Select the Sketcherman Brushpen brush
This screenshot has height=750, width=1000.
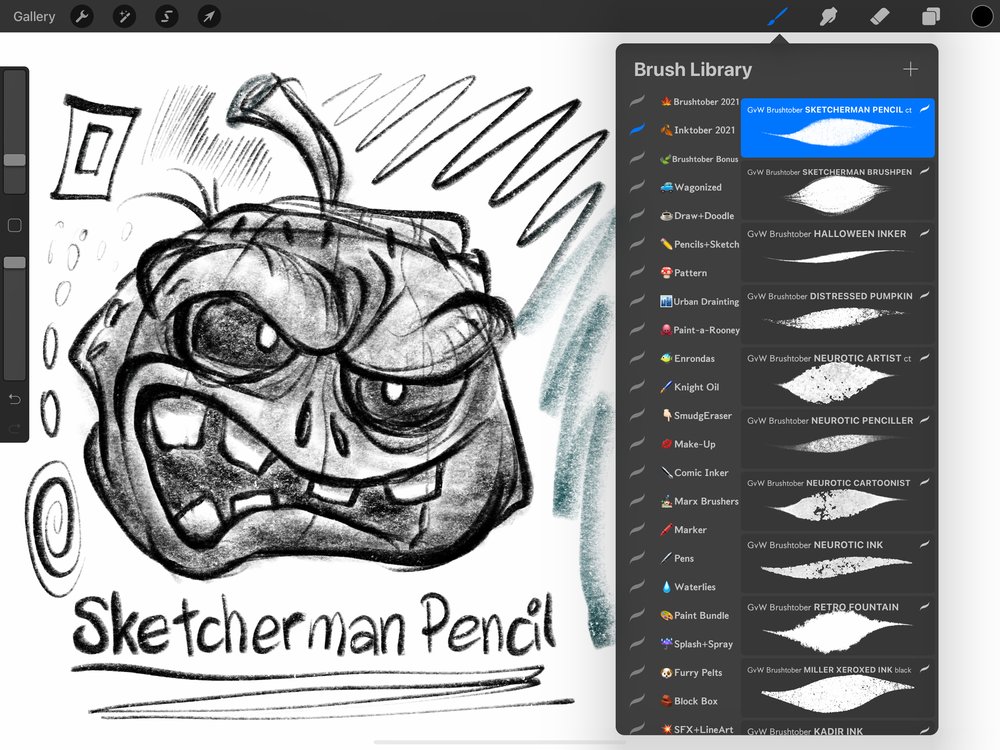[x=838, y=190]
